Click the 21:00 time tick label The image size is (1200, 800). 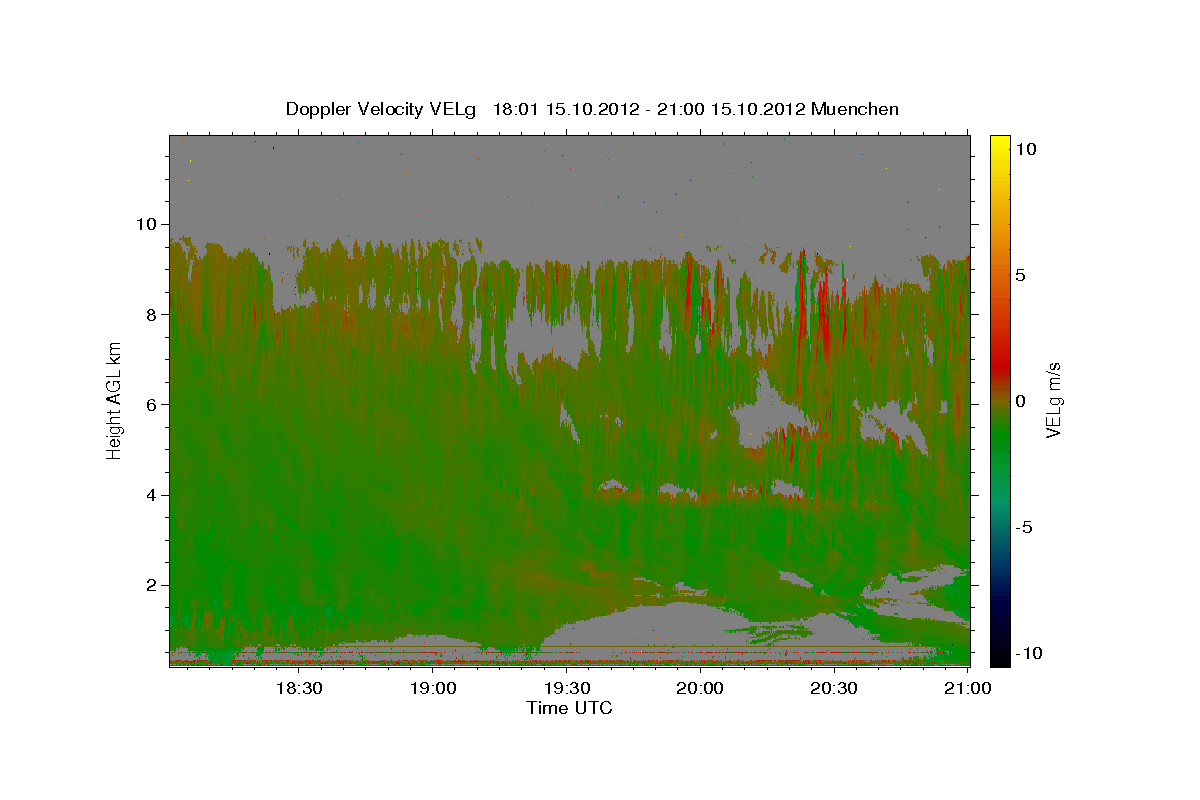968,688
